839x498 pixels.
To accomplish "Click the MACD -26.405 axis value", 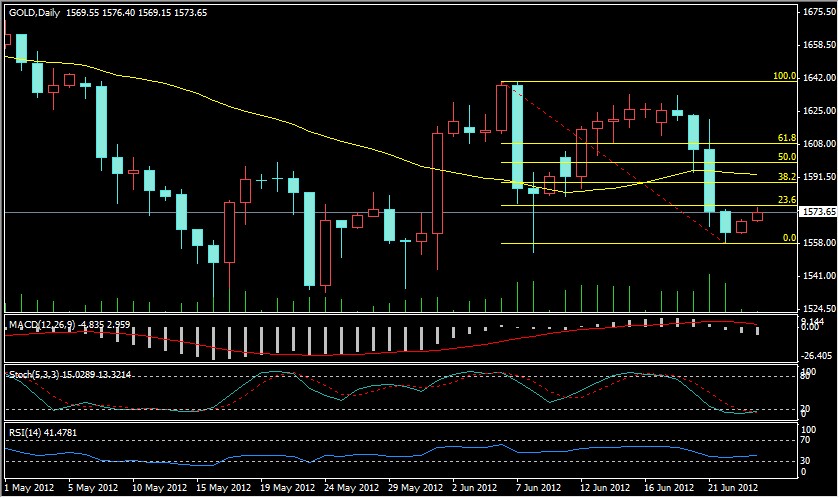I will tap(819, 355).
